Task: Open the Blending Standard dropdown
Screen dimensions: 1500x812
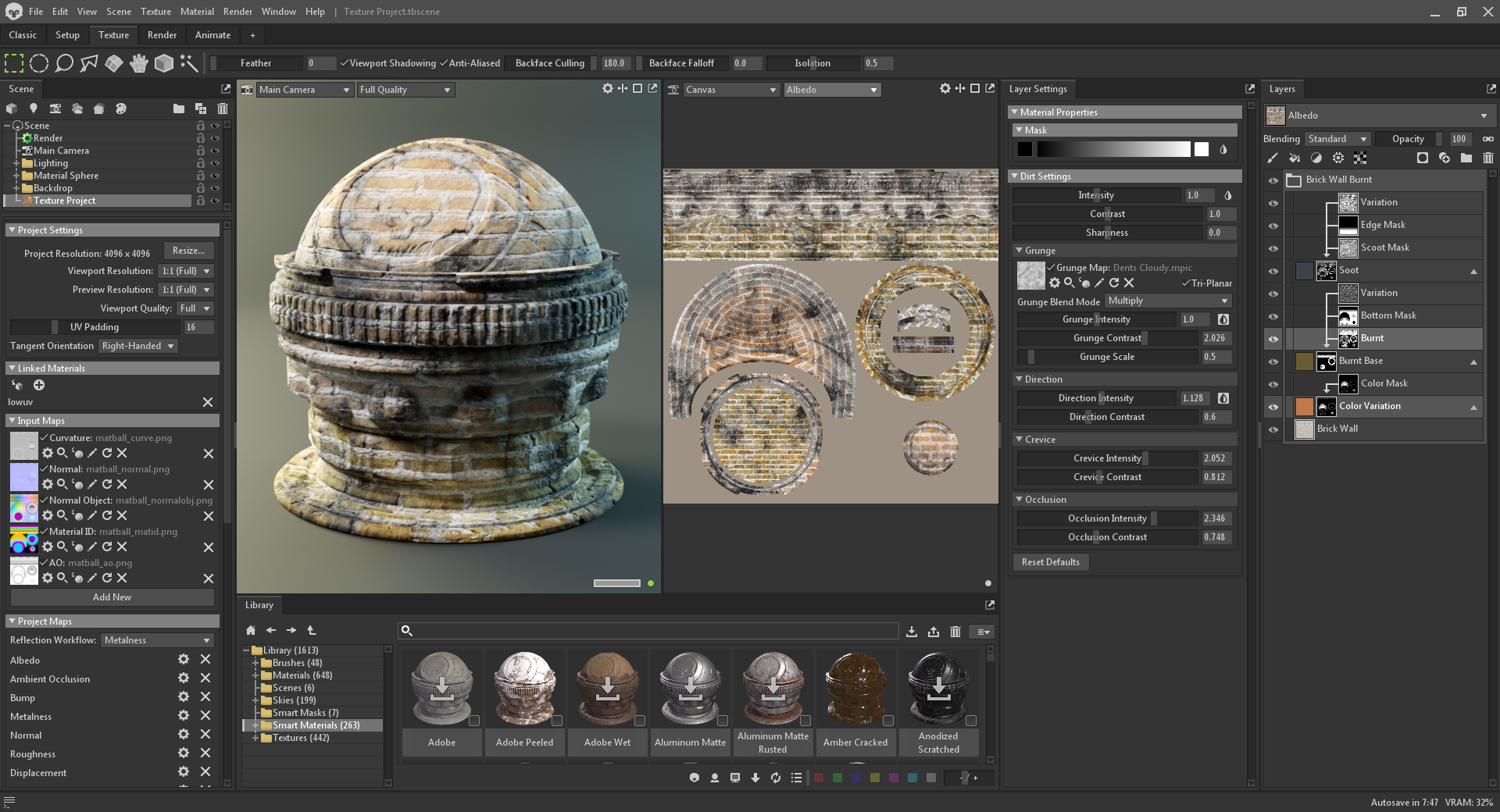Action: pos(1337,138)
